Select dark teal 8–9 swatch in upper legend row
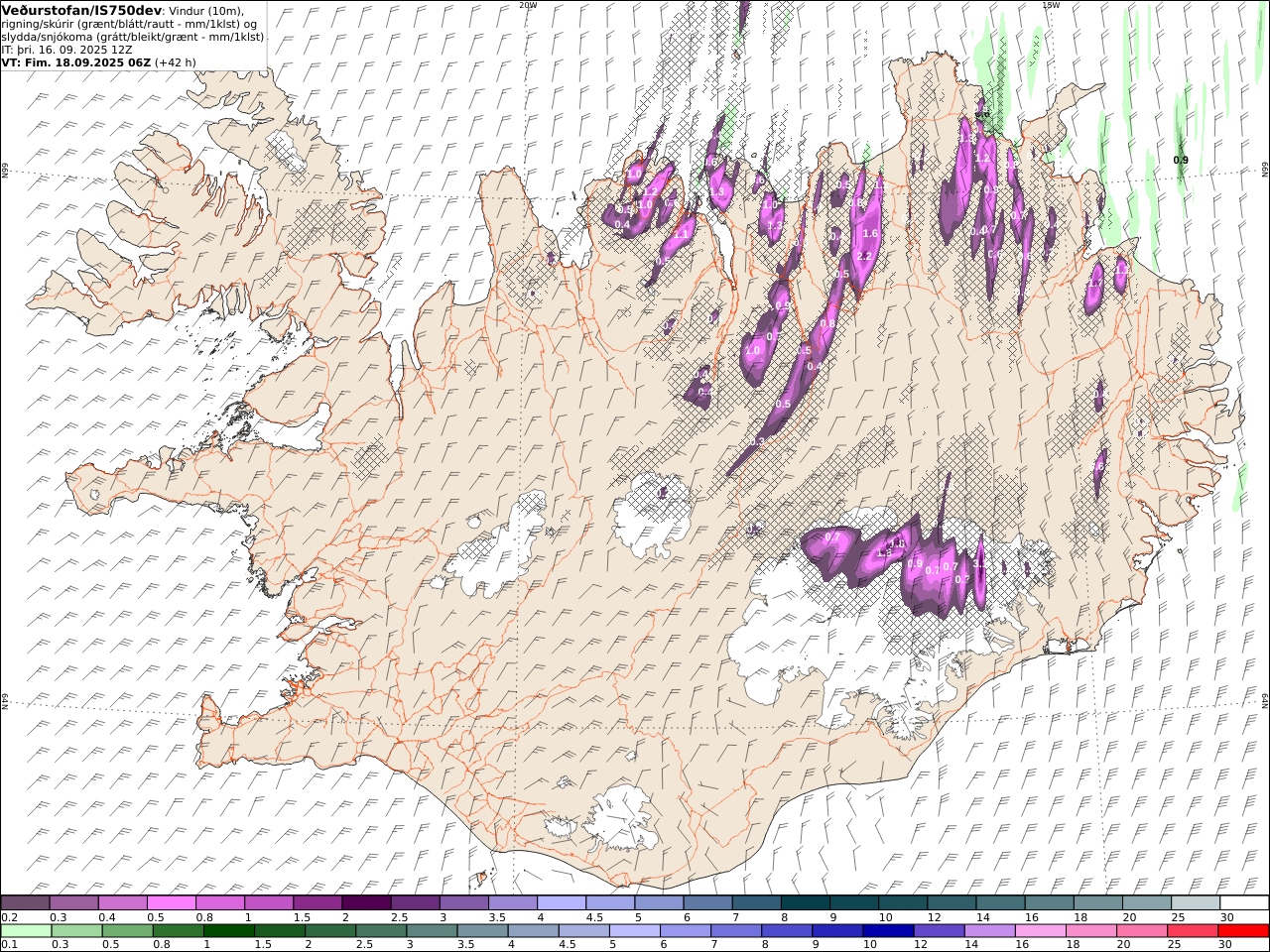This screenshot has height=952, width=1270. pos(806,903)
